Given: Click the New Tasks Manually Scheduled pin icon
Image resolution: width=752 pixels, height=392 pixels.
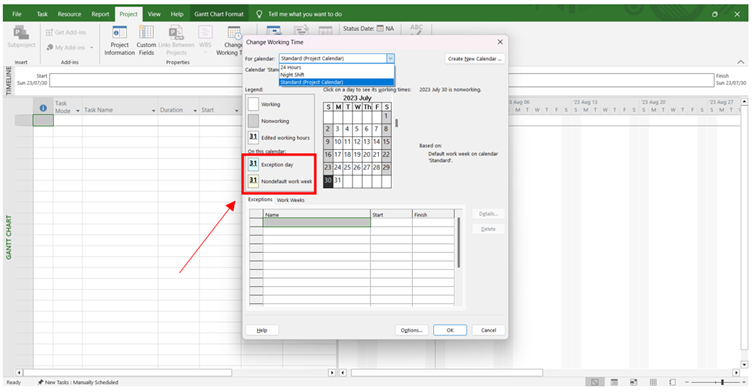Looking at the screenshot, I should pyautogui.click(x=40, y=382).
